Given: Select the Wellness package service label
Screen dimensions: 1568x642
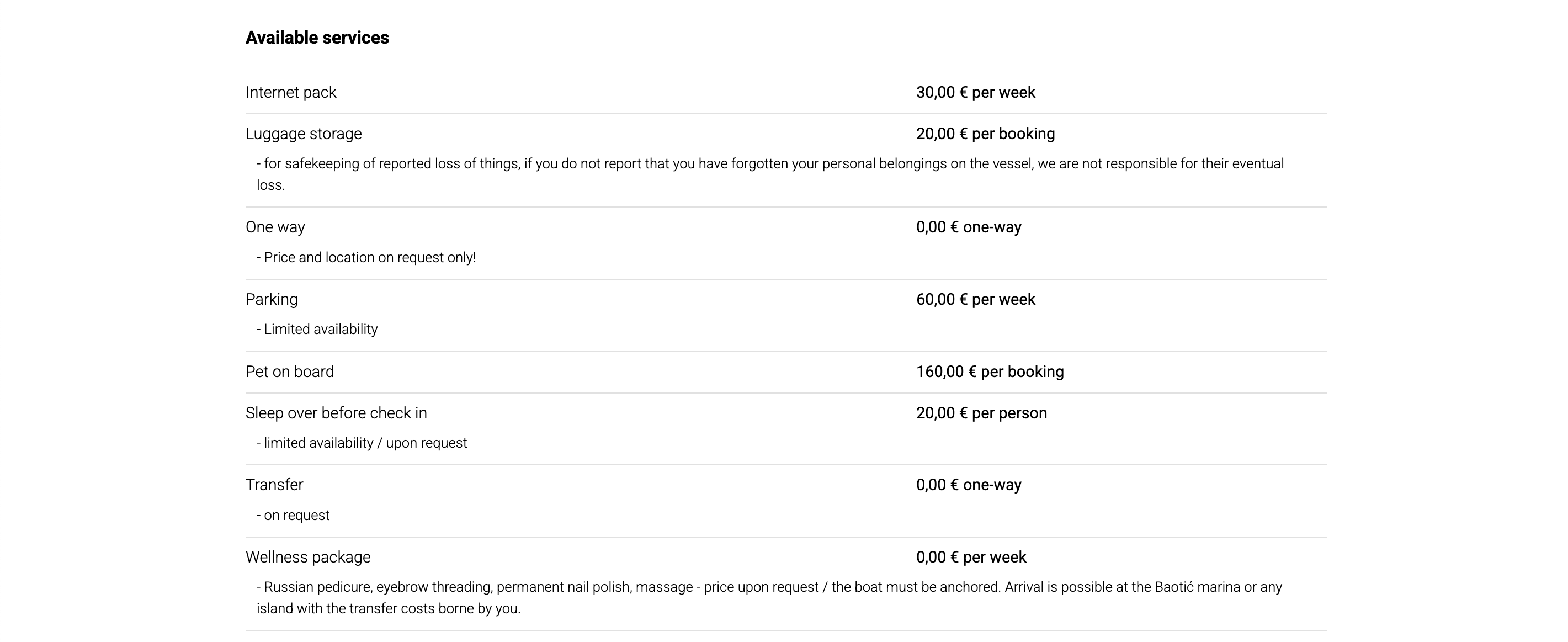Looking at the screenshot, I should point(308,558).
